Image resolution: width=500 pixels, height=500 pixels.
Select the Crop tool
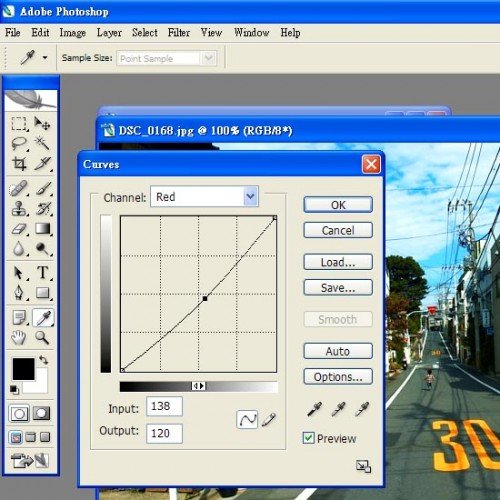pos(19,164)
